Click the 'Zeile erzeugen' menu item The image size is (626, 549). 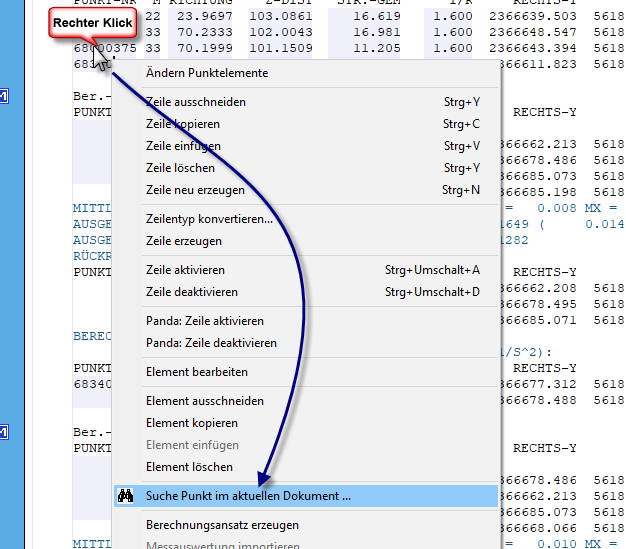(x=184, y=241)
